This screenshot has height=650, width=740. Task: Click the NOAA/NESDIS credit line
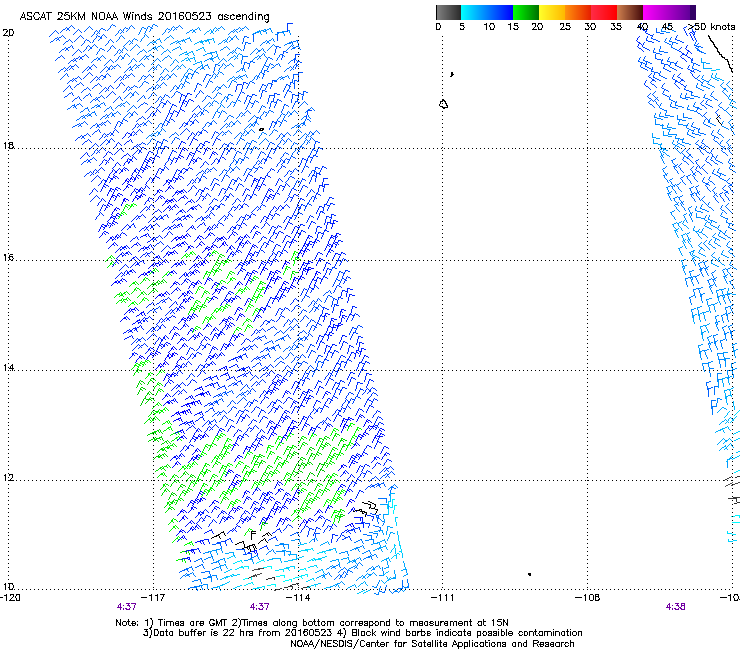tap(432, 644)
